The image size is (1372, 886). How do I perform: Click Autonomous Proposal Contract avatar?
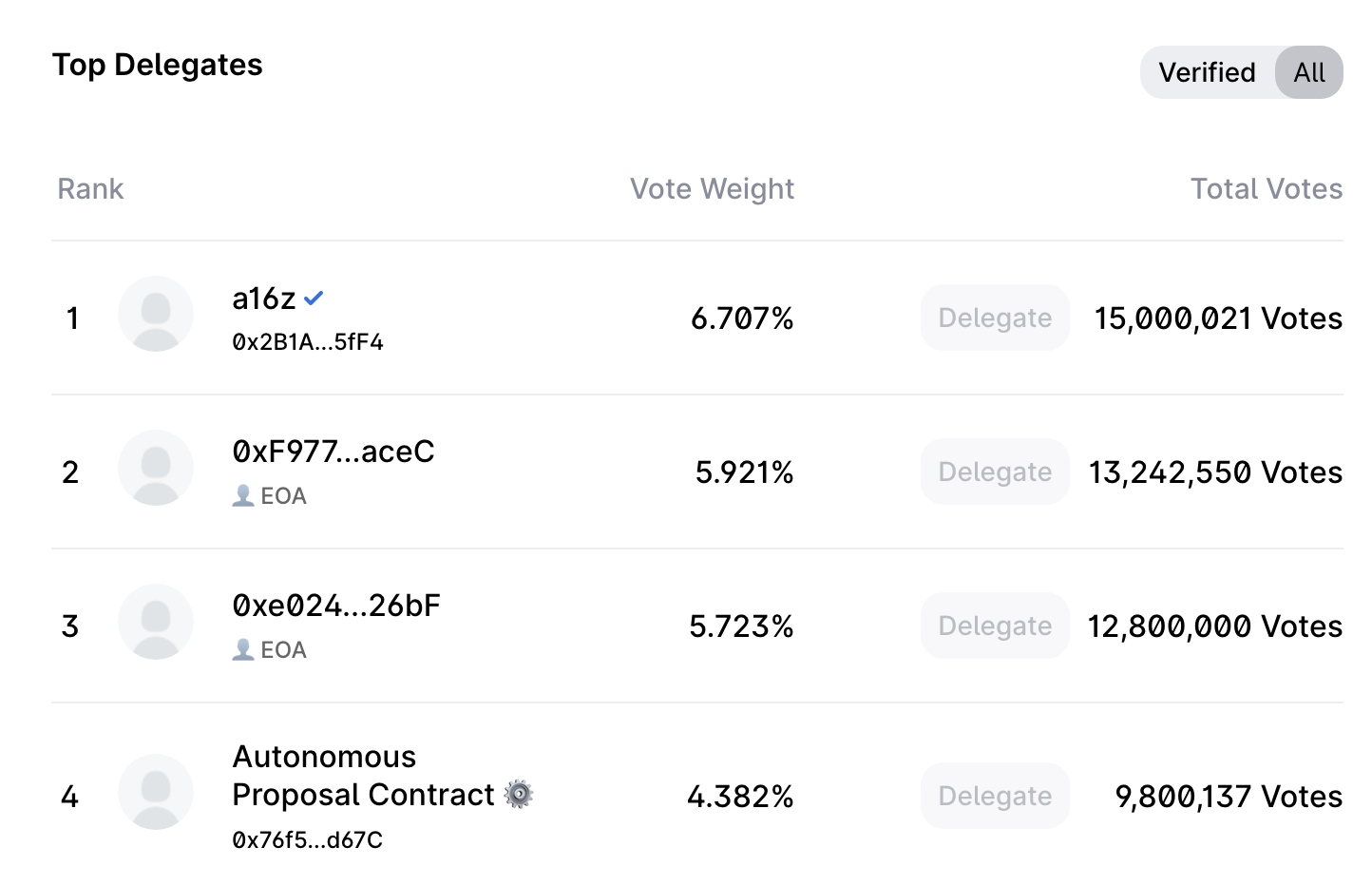click(156, 793)
